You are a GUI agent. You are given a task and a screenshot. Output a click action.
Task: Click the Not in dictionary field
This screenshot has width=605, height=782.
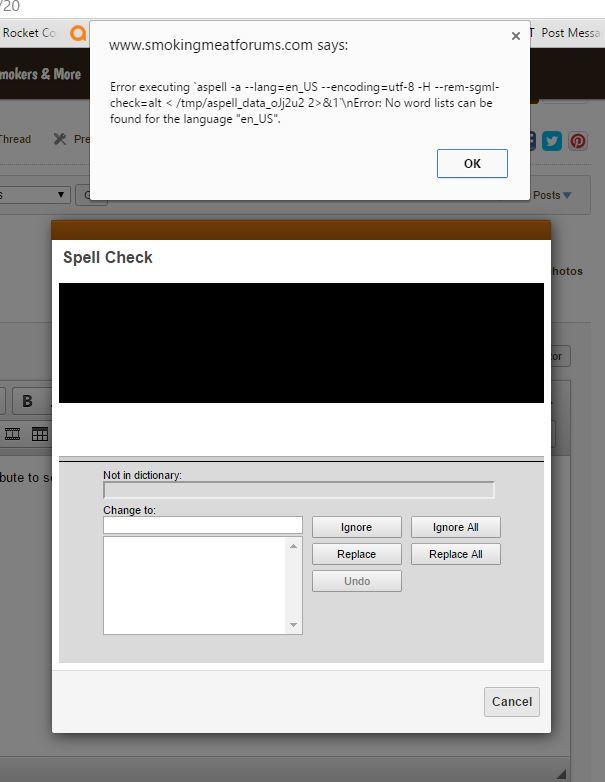pyautogui.click(x=298, y=490)
